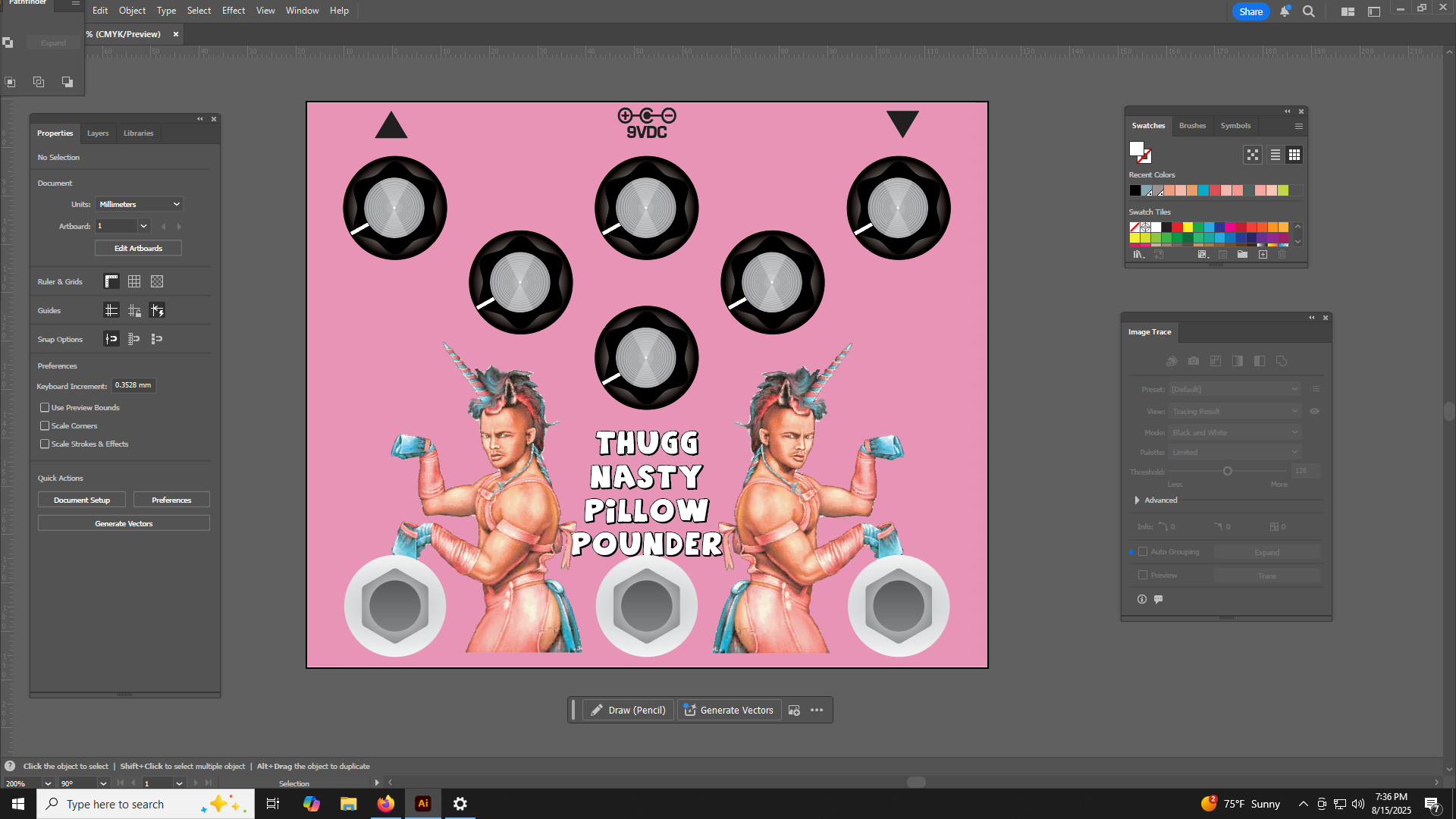1456x819 pixels.
Task: Click the Preferences quick action button
Action: pos(171,500)
